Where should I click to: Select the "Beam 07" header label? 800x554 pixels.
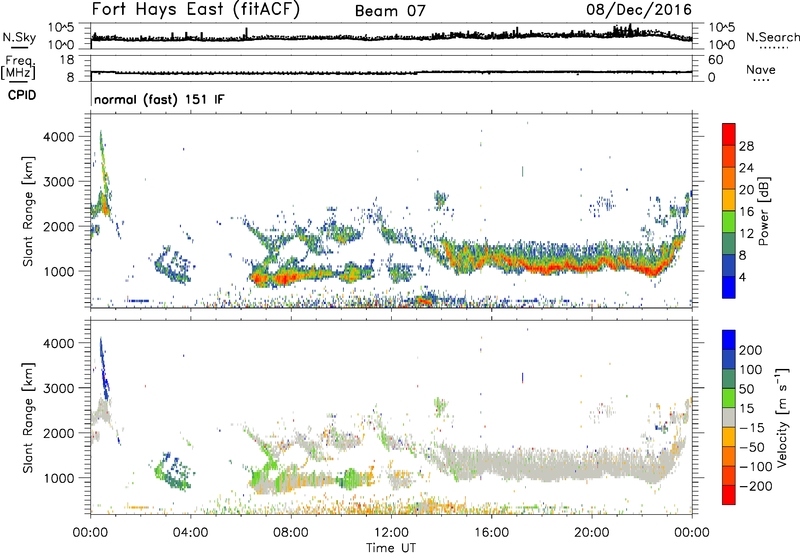click(x=390, y=11)
